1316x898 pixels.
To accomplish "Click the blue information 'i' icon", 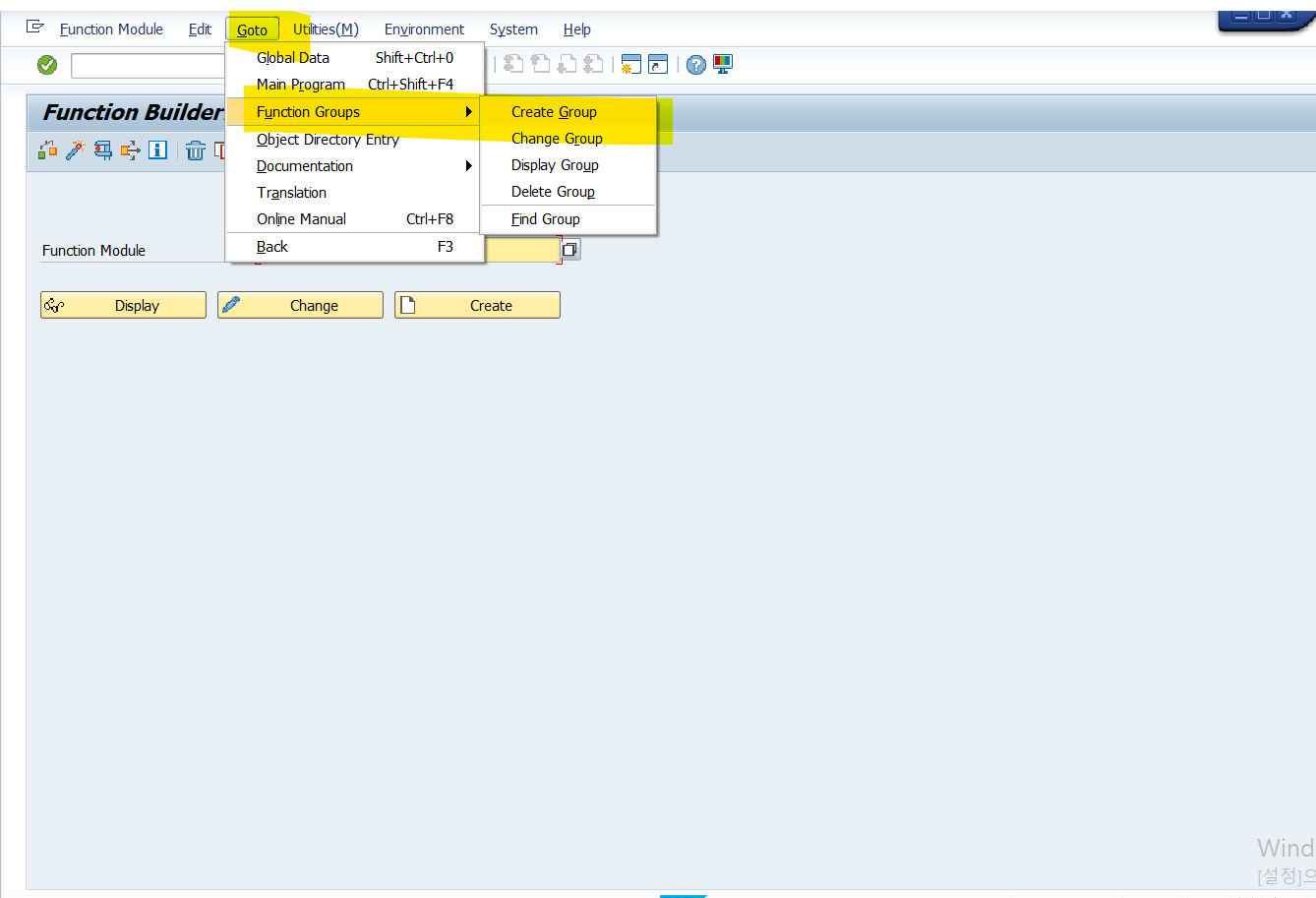I will [157, 150].
